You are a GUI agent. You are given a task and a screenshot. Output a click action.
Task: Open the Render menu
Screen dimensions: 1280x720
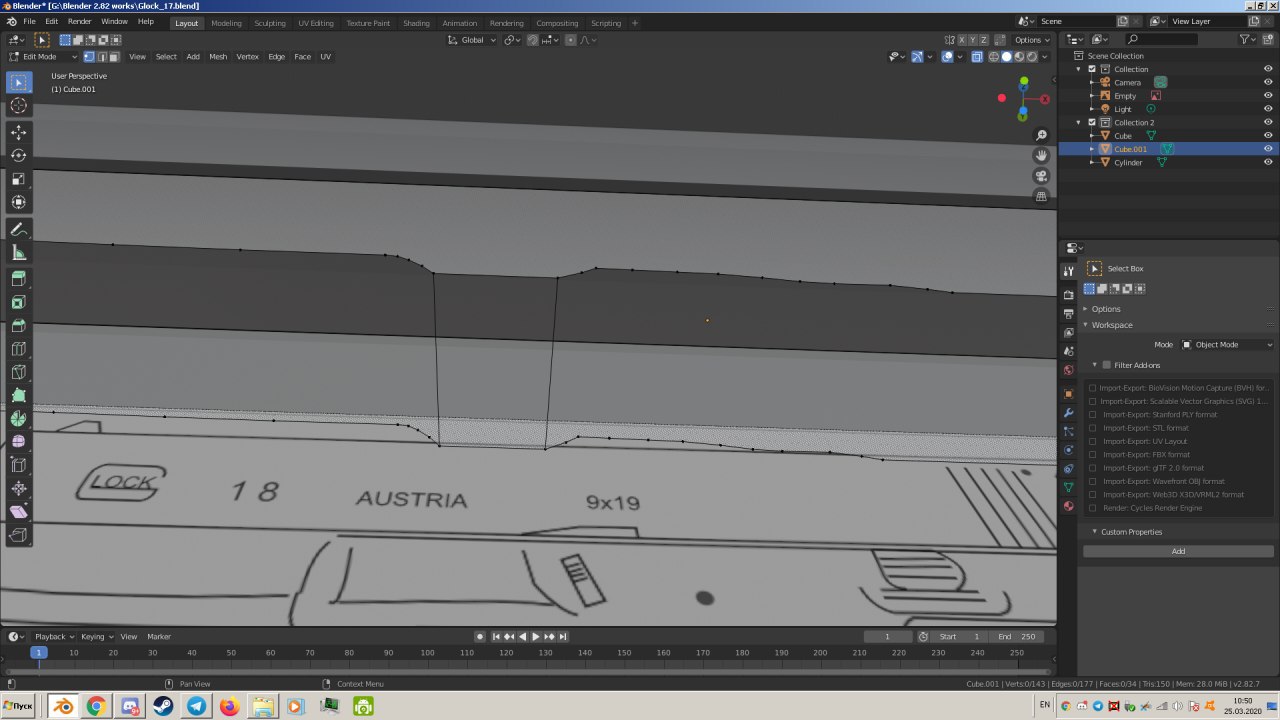click(x=79, y=22)
